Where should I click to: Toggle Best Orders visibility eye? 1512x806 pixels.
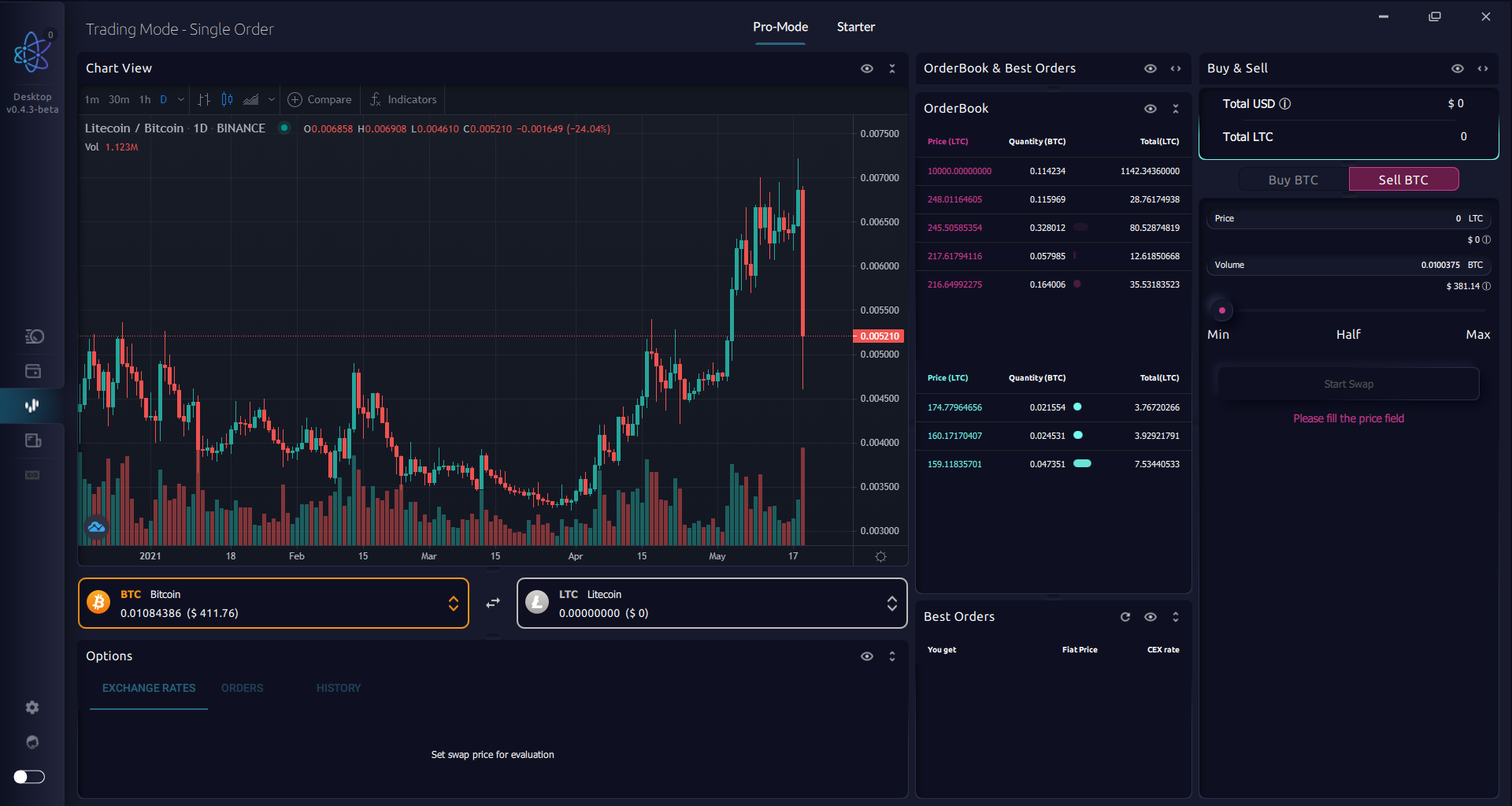1151,617
